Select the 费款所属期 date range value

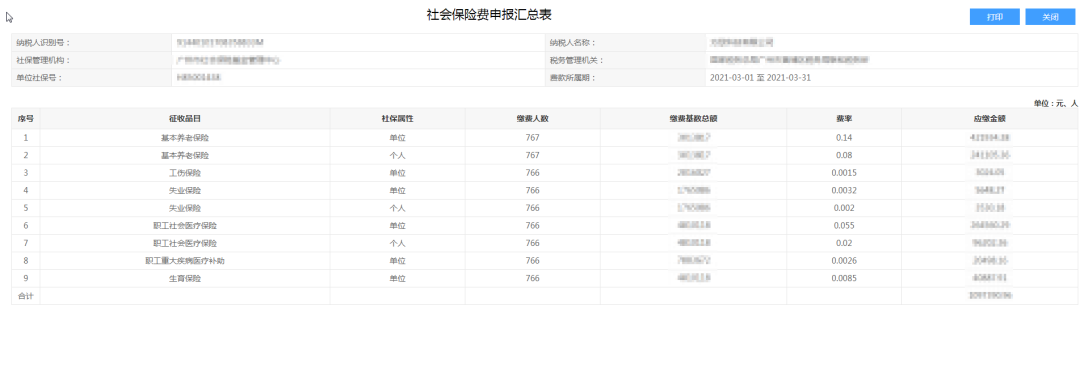coord(760,78)
